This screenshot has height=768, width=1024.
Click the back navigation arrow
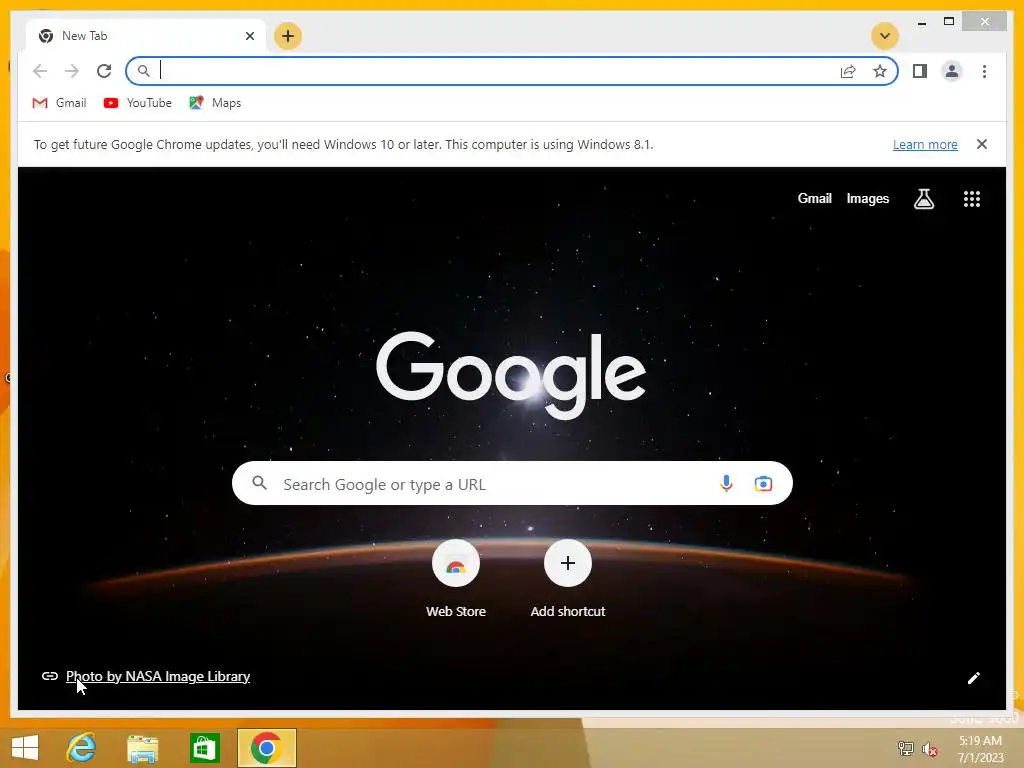(x=40, y=71)
